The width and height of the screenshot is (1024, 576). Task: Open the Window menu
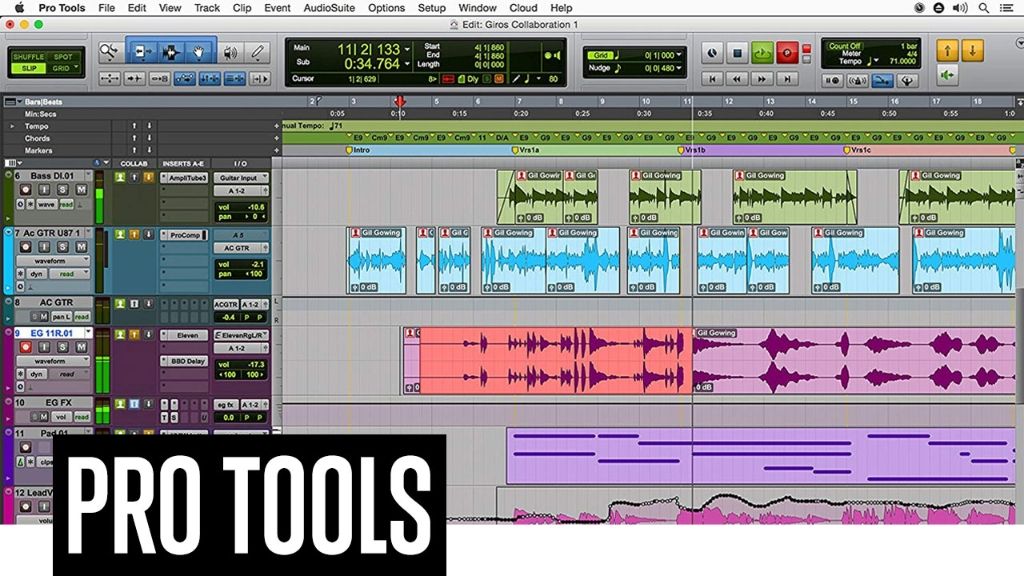pos(477,8)
